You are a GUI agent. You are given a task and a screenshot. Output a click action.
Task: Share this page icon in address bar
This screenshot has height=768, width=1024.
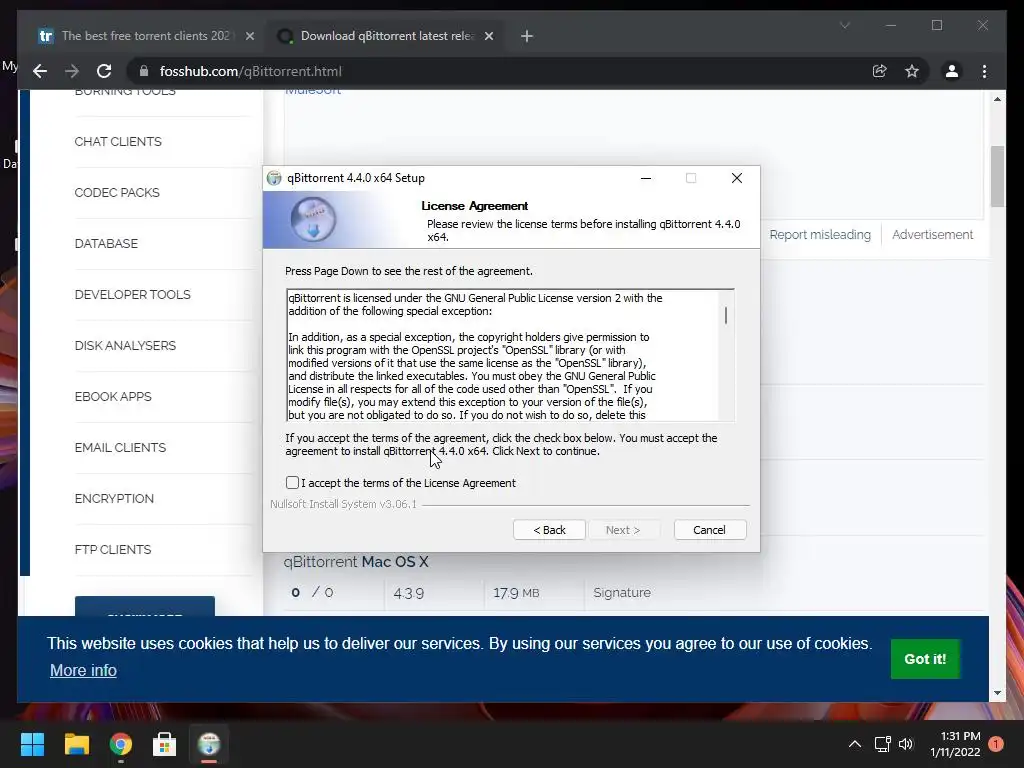[880, 71]
